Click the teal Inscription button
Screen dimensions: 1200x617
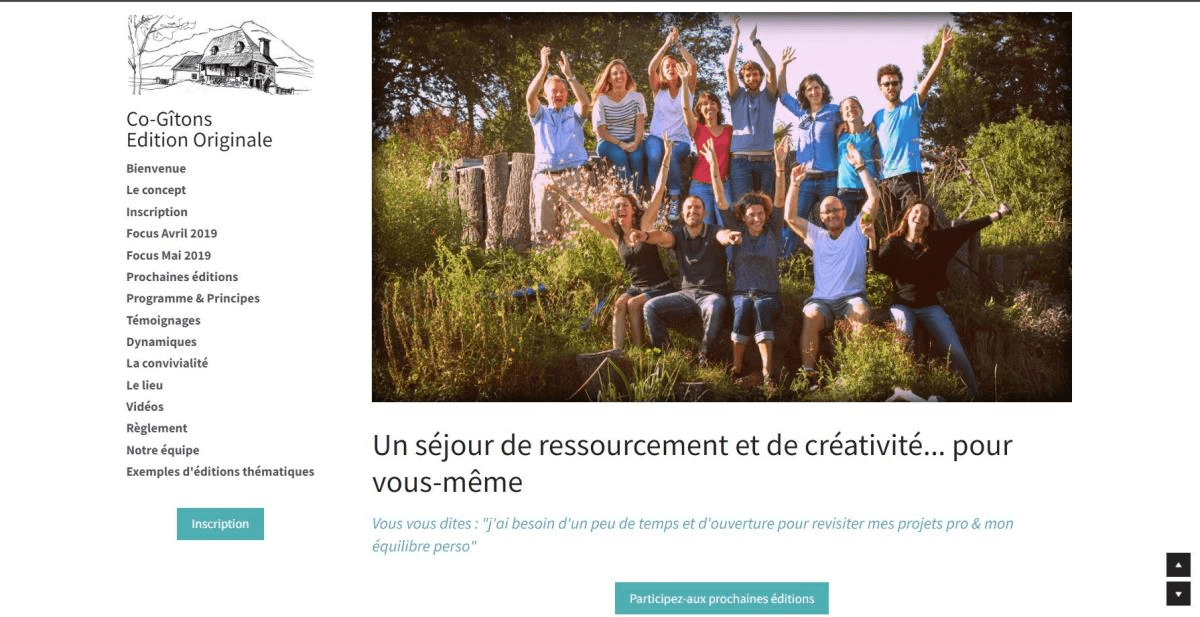pos(220,524)
